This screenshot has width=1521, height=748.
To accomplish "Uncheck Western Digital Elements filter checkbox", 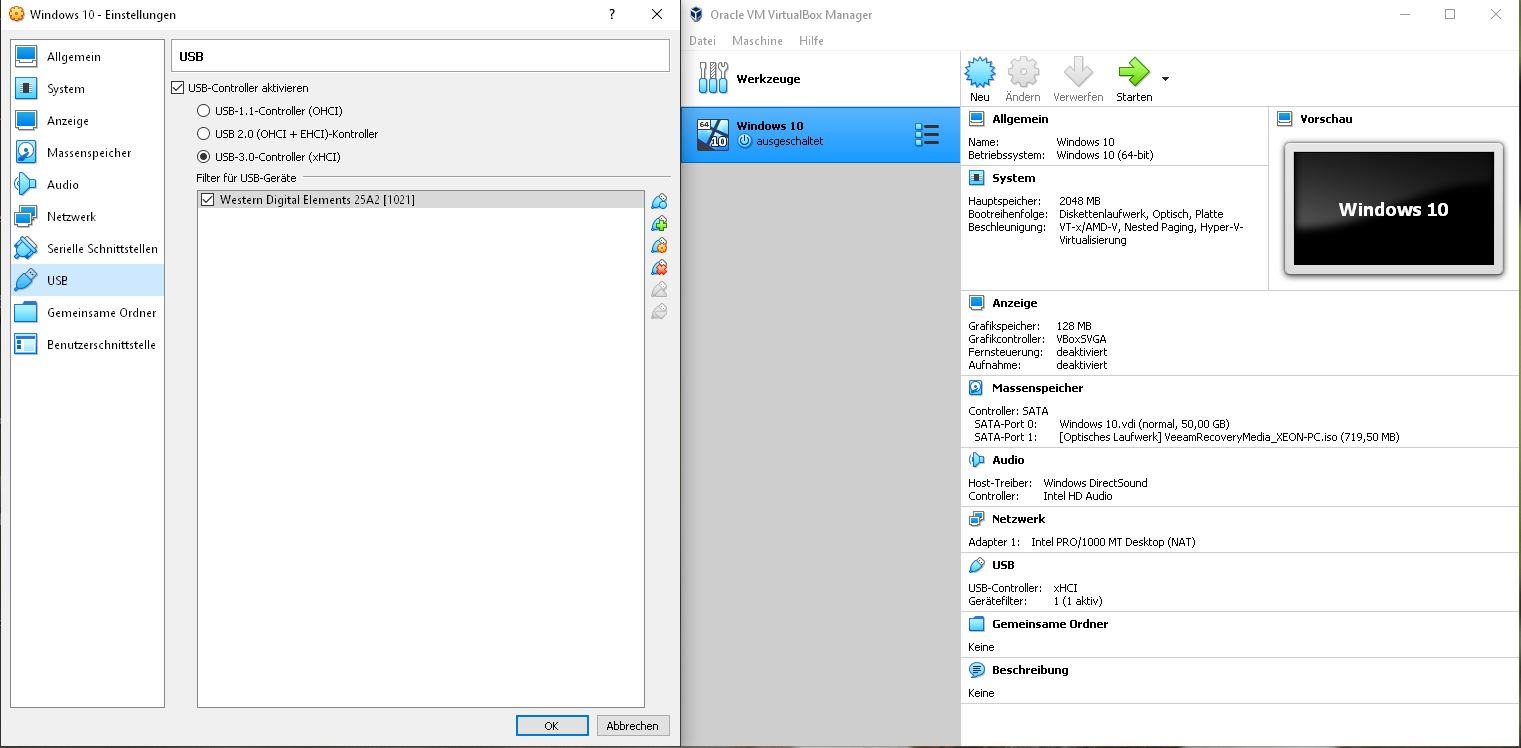I will (x=208, y=200).
